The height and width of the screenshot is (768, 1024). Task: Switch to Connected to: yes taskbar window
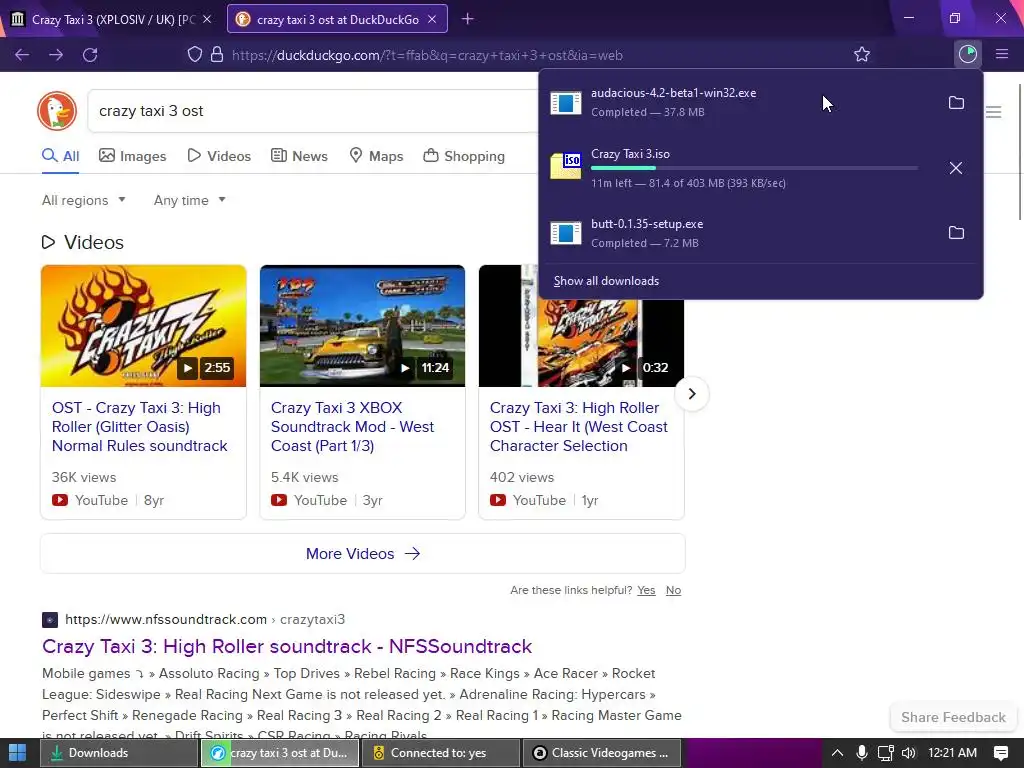coord(441,753)
